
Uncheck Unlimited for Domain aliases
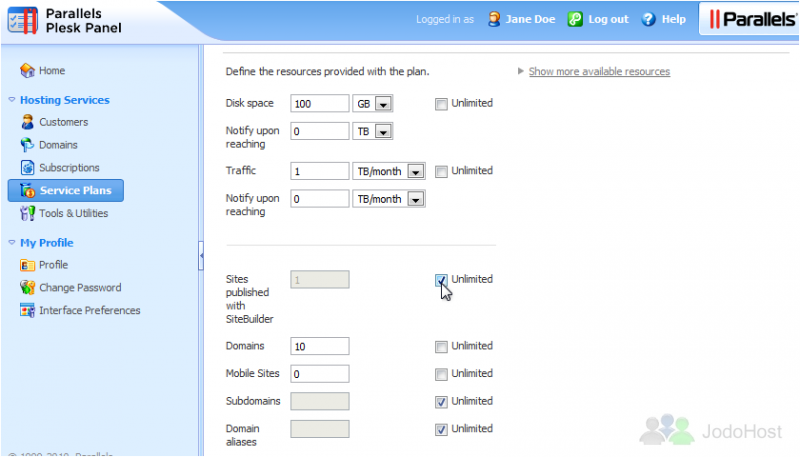[441, 429]
